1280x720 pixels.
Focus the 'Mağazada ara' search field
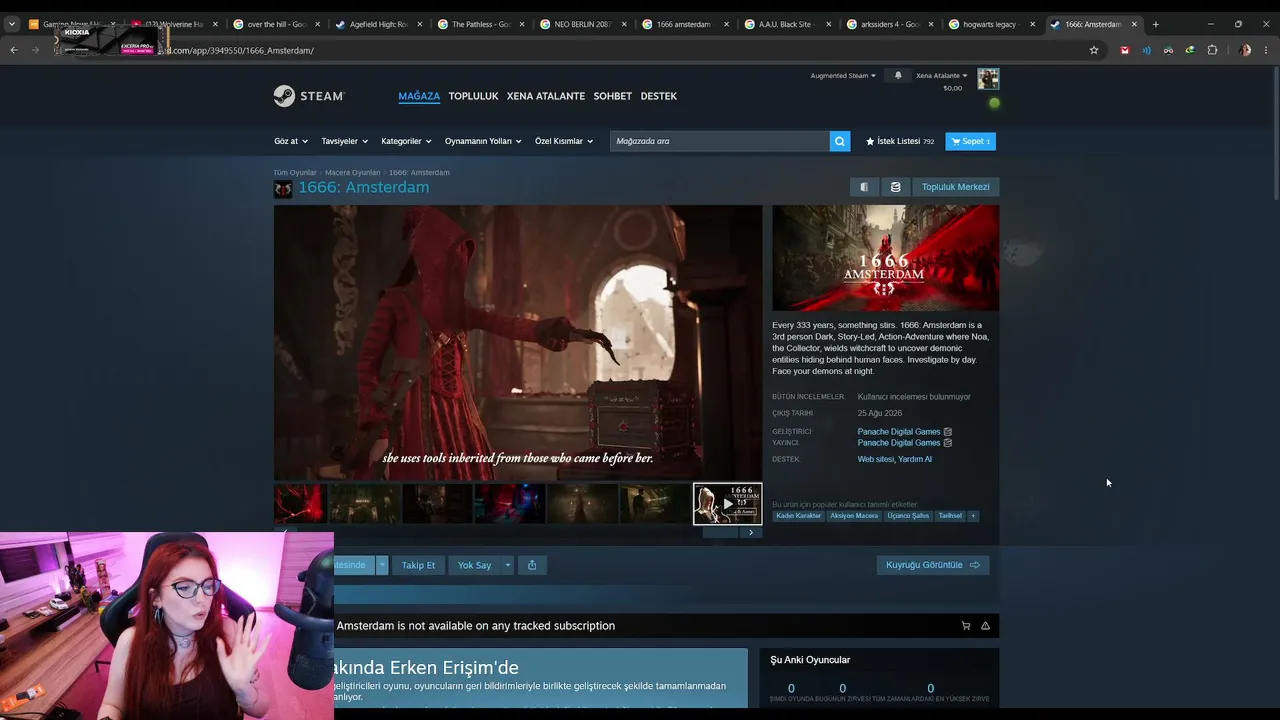[x=720, y=141]
